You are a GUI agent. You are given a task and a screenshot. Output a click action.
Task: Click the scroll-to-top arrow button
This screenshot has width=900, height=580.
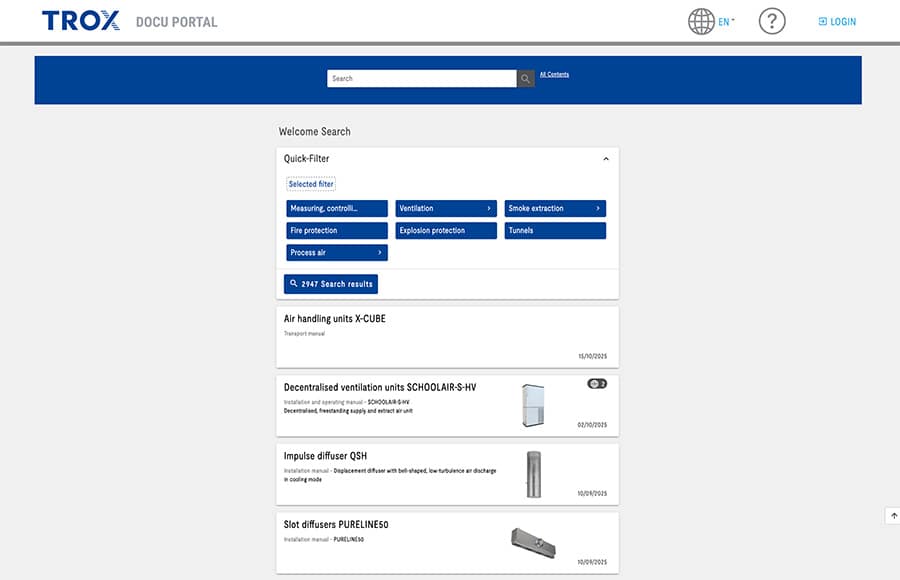(892, 516)
